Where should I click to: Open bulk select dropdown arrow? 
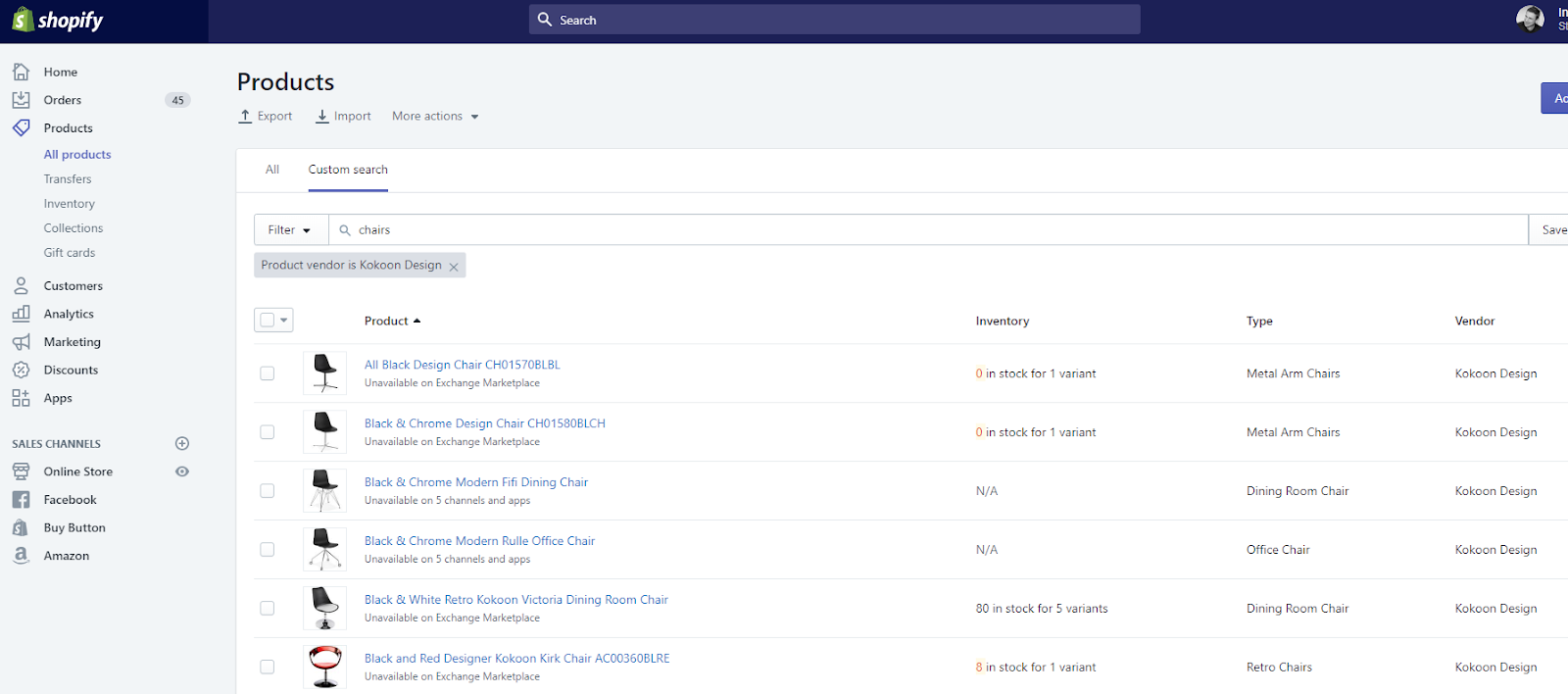(x=284, y=320)
